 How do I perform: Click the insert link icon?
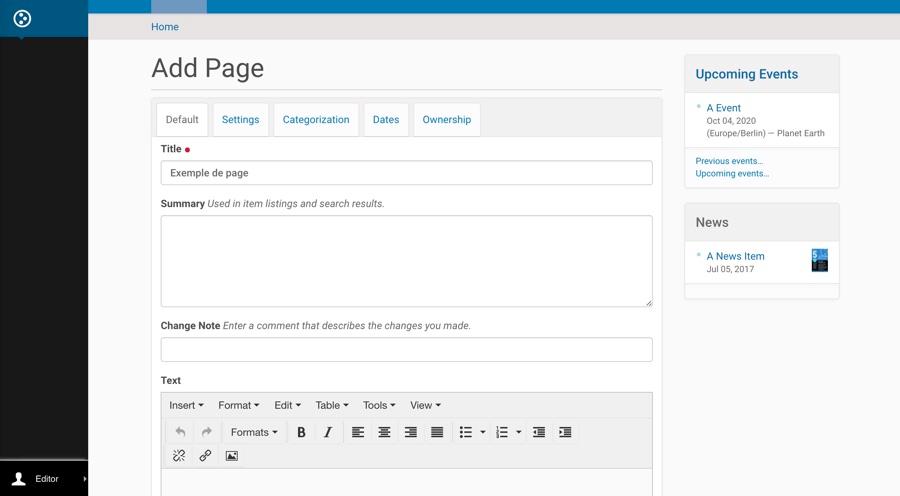[x=205, y=456]
